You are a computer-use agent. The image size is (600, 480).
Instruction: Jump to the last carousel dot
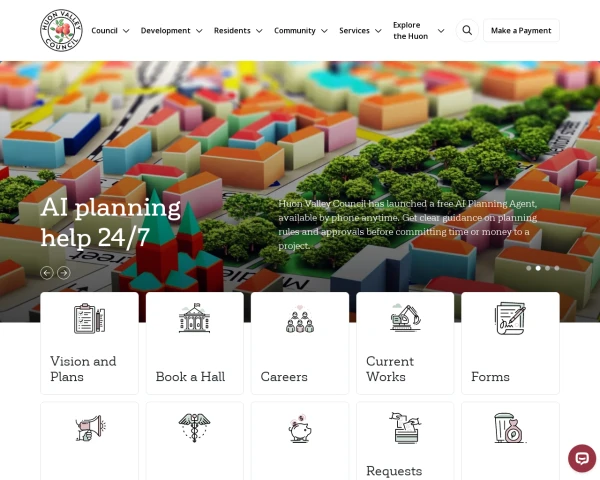tap(557, 268)
